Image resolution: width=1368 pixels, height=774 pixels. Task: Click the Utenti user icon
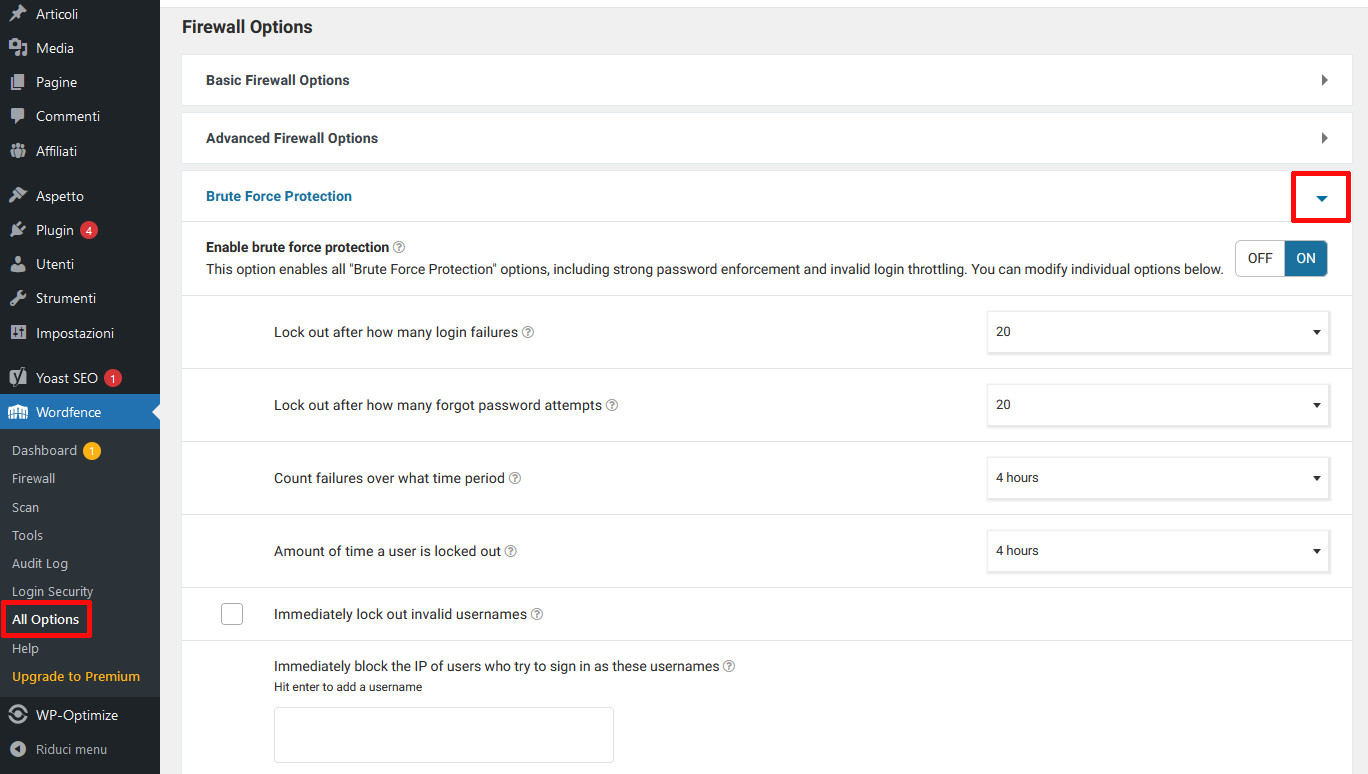click(18, 264)
